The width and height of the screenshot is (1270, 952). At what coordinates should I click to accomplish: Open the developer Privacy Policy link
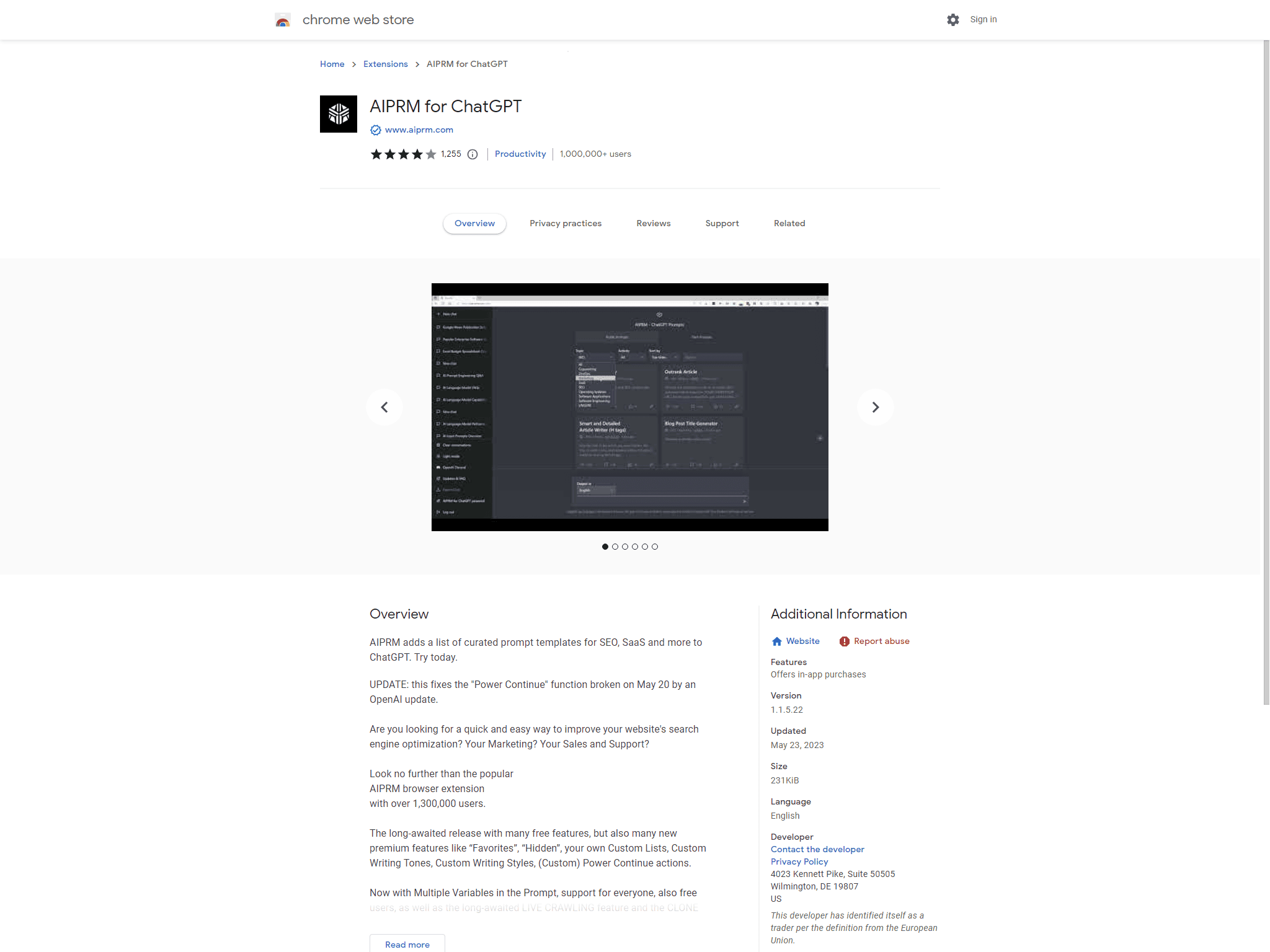799,862
